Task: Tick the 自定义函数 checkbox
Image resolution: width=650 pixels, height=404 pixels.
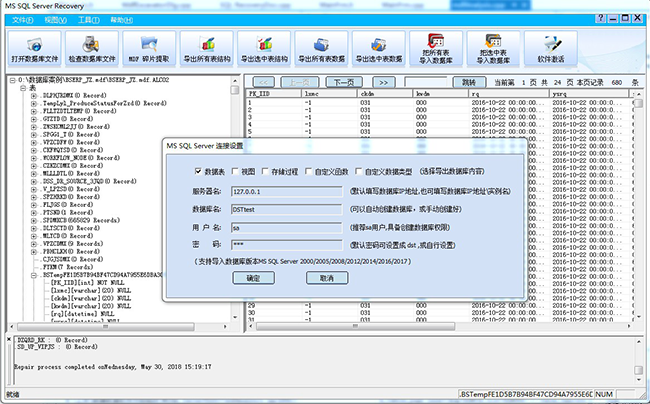Action: [308, 171]
